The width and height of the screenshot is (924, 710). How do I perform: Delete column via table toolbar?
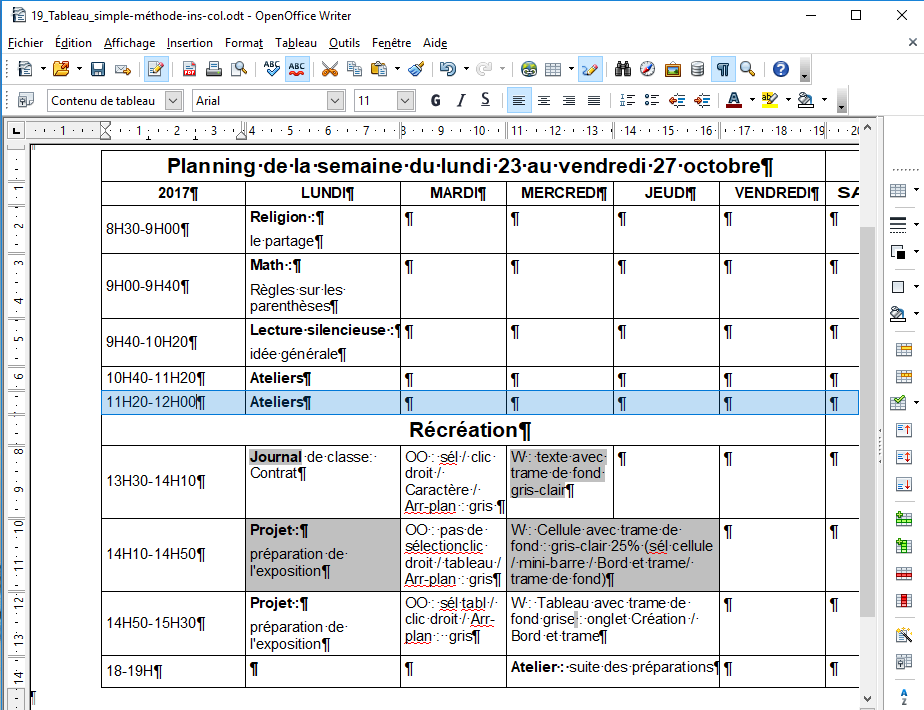pos(903,600)
